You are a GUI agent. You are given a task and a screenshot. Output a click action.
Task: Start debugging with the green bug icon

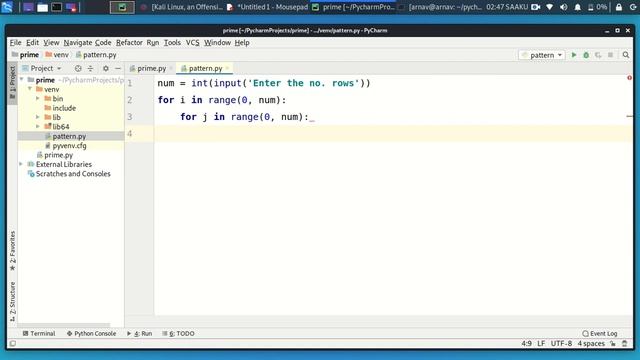[x=586, y=55]
